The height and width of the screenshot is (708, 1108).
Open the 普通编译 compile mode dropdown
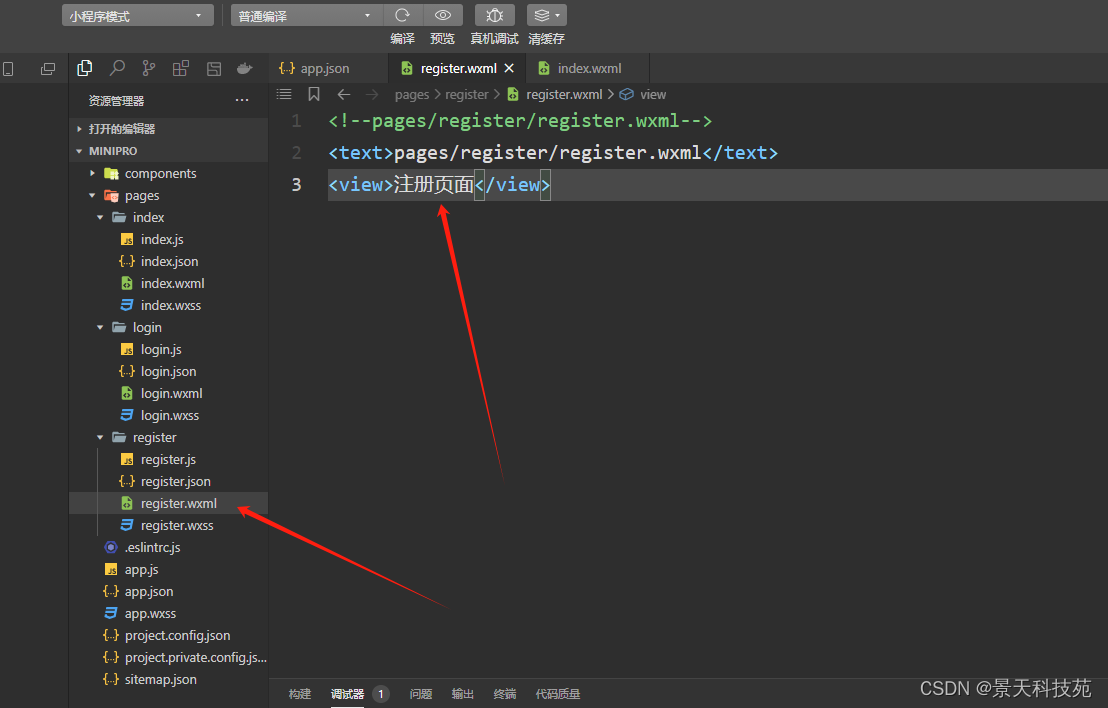click(307, 16)
